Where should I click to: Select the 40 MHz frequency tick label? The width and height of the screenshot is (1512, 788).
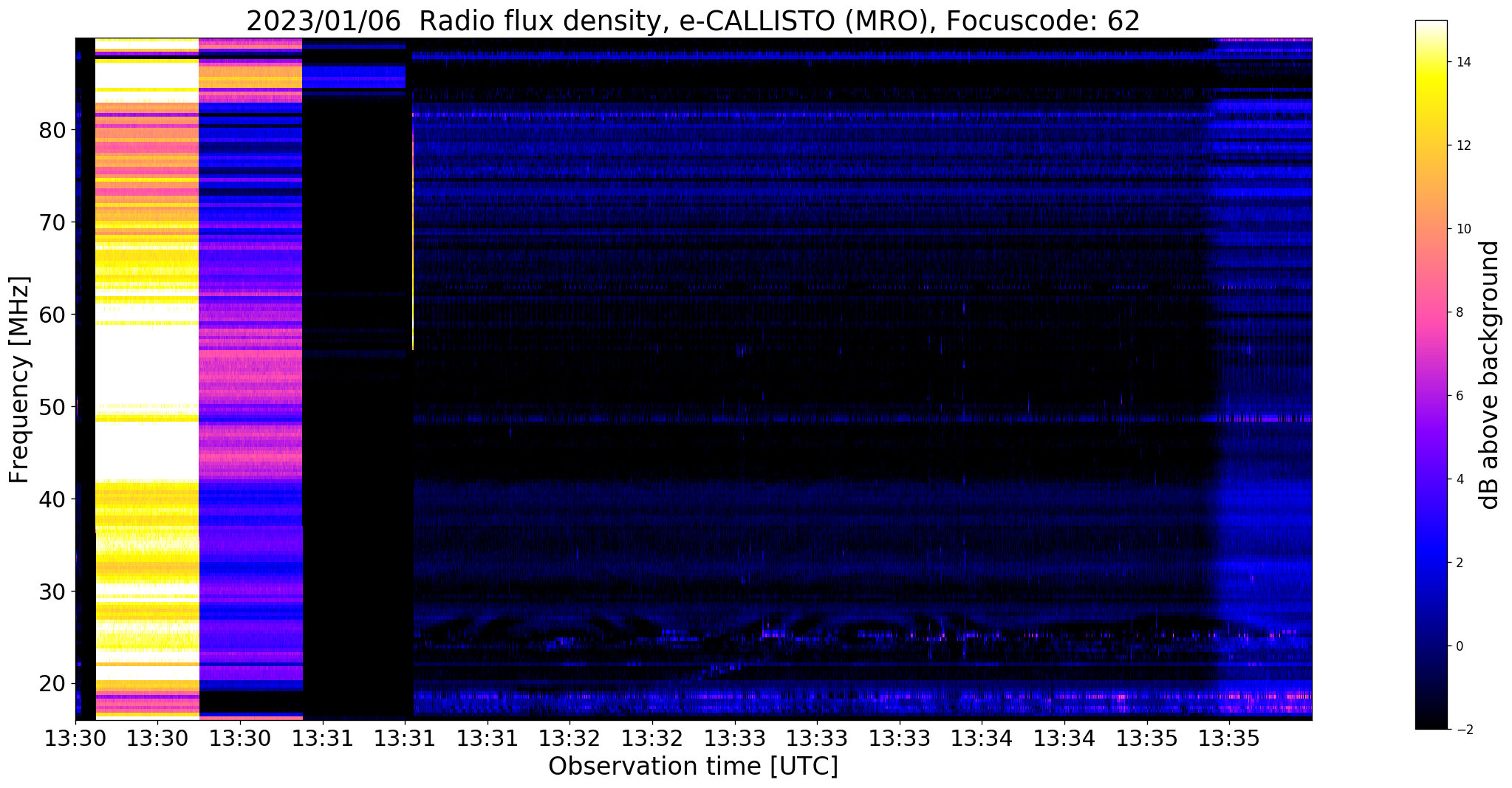[x=52, y=499]
